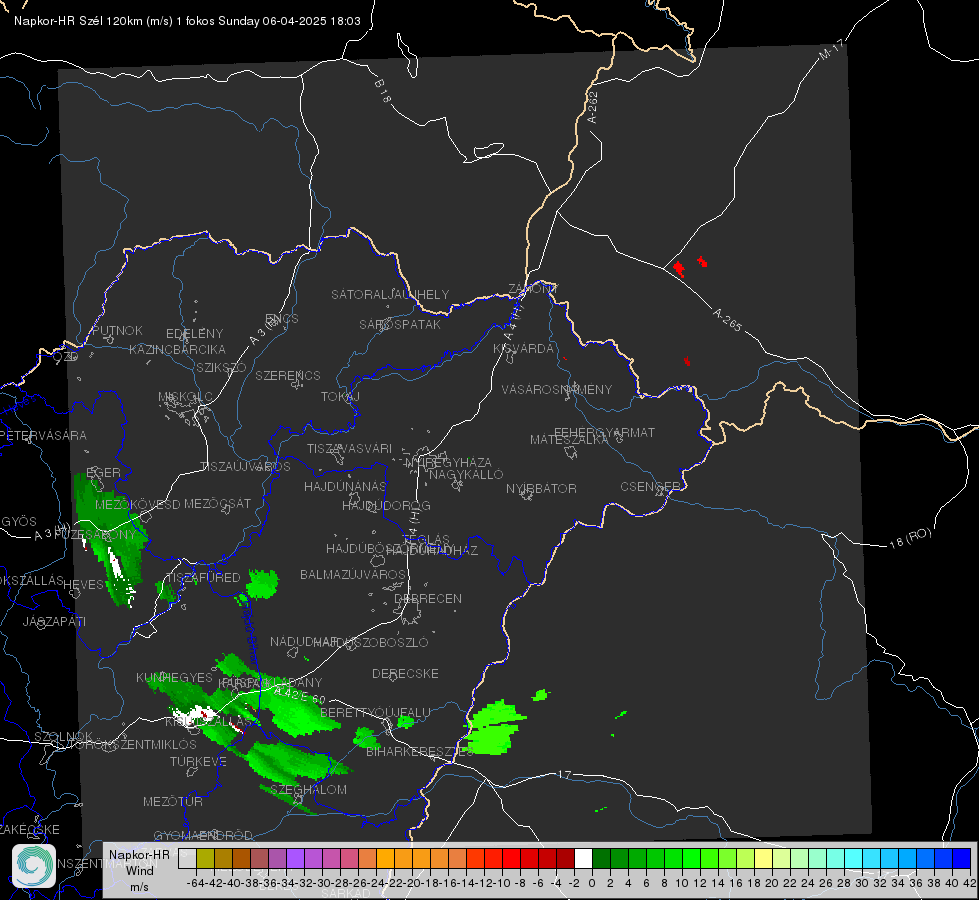The height and width of the screenshot is (900, 979).
Task: Pick the dark green swatch at 0 m/s
Action: click(601, 858)
